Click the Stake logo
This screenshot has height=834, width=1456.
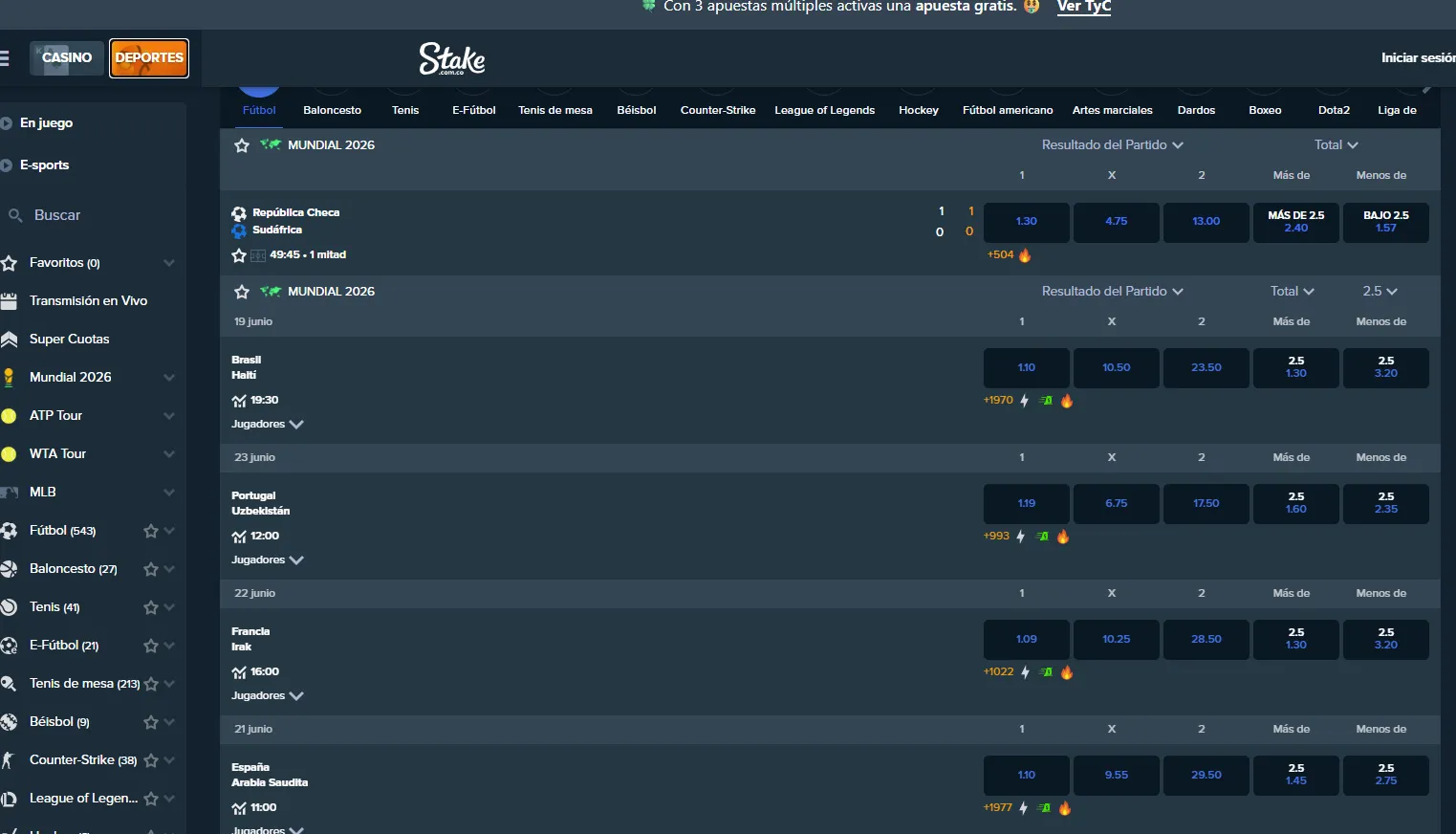(452, 58)
